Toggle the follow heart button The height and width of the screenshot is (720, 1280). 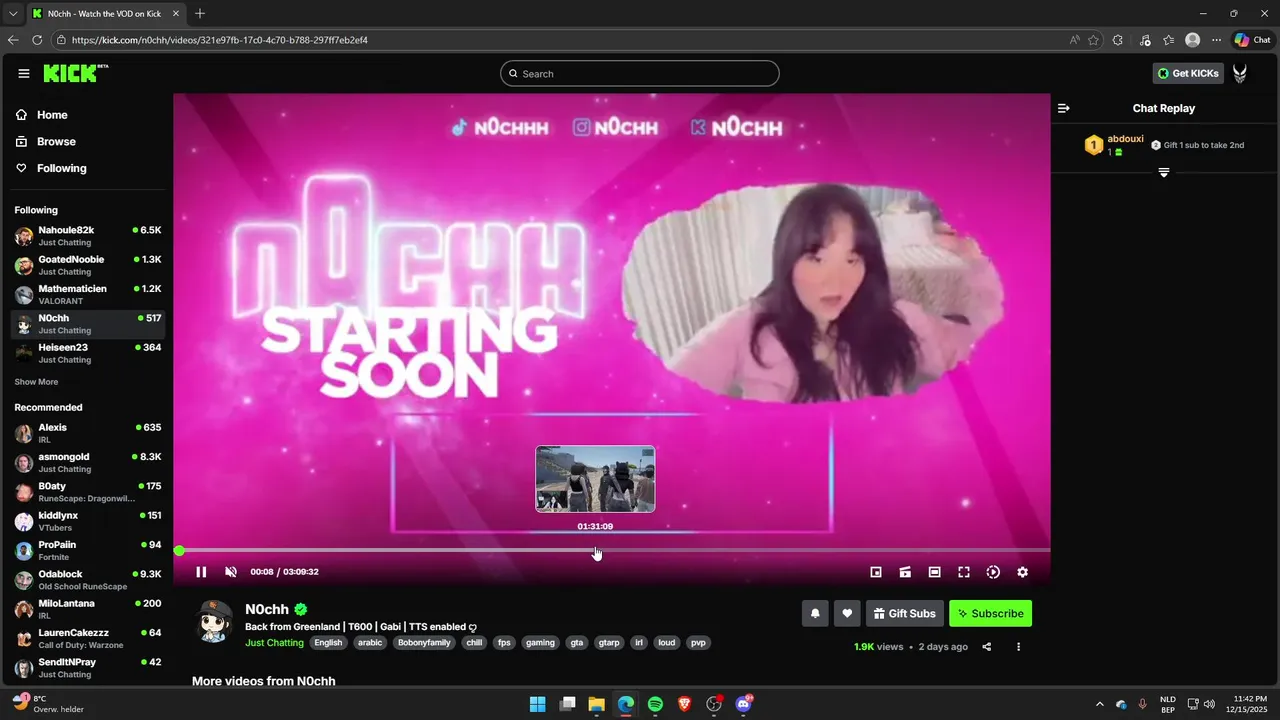point(847,613)
